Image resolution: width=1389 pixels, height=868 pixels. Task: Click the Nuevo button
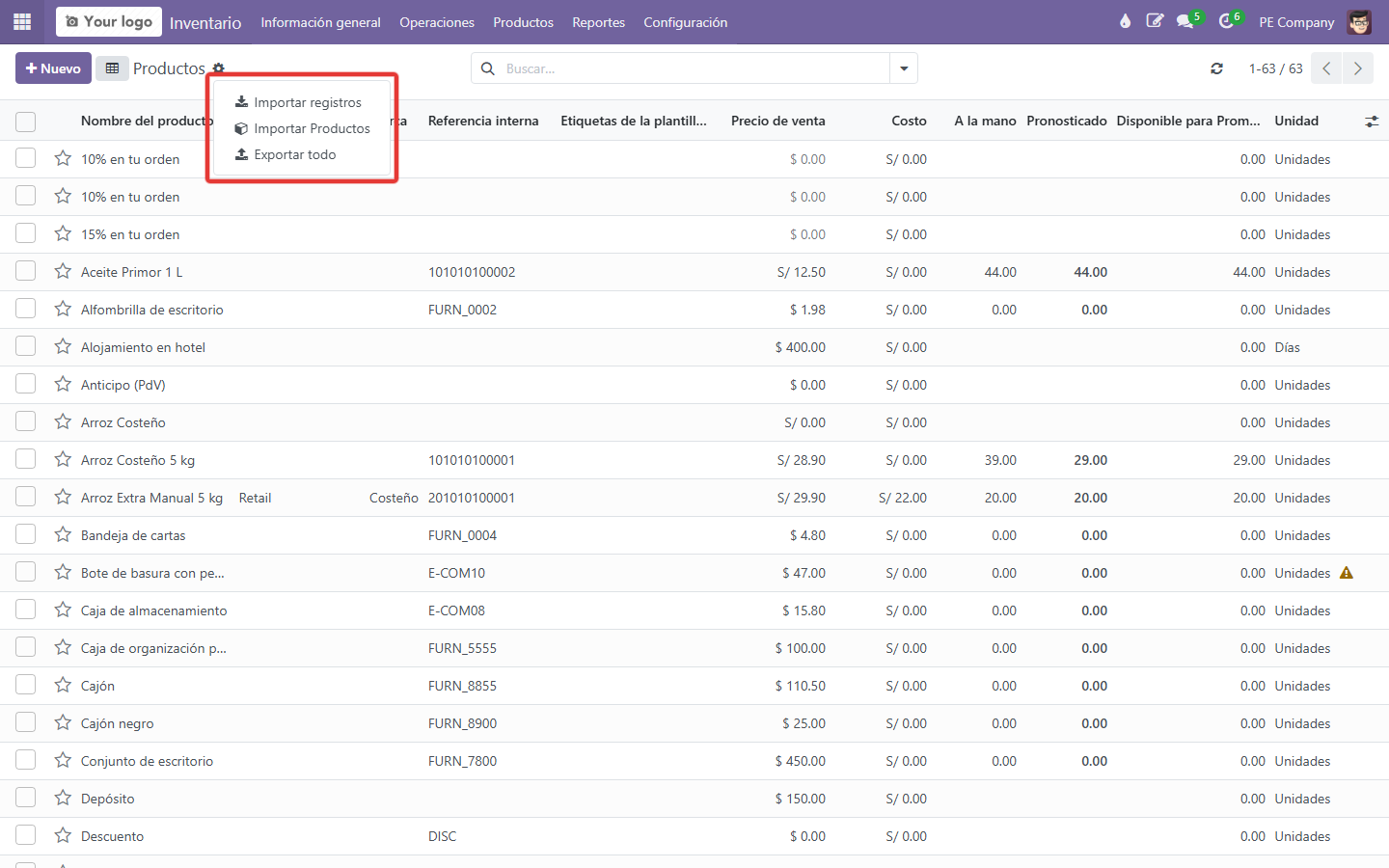pos(53,68)
